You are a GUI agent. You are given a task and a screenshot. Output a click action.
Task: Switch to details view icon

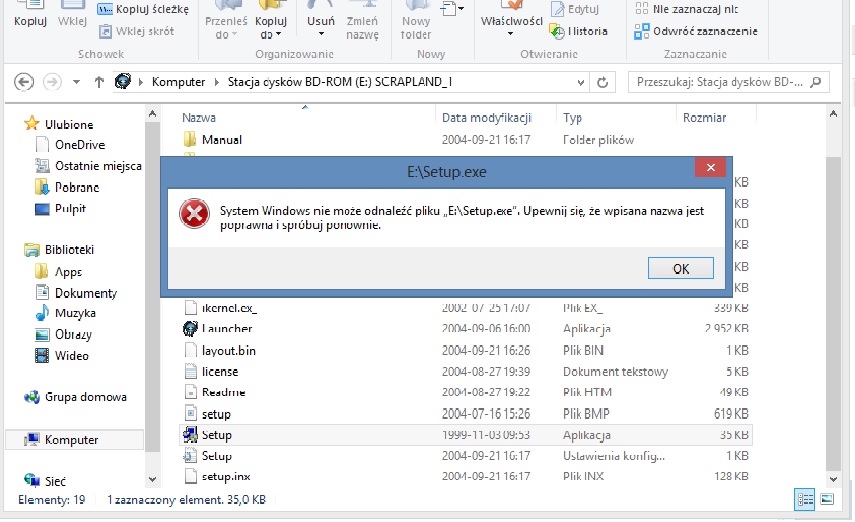coord(805,499)
